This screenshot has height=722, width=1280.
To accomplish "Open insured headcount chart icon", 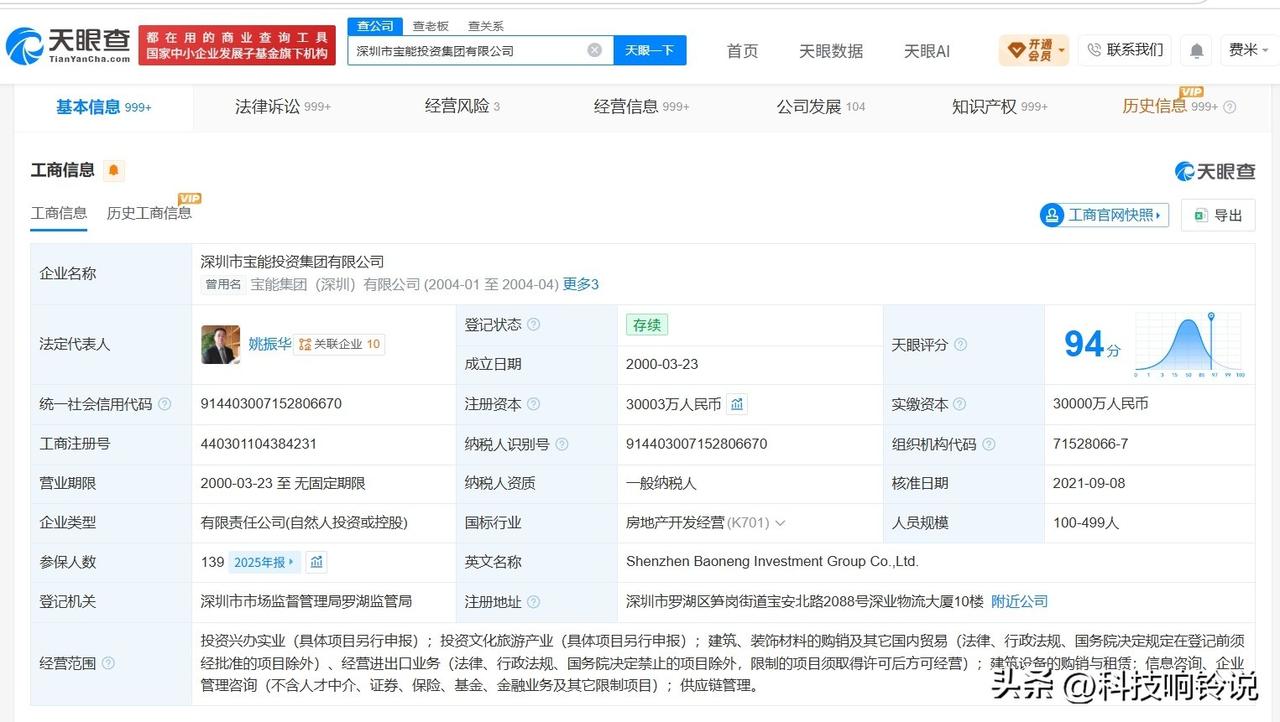I will click(316, 562).
